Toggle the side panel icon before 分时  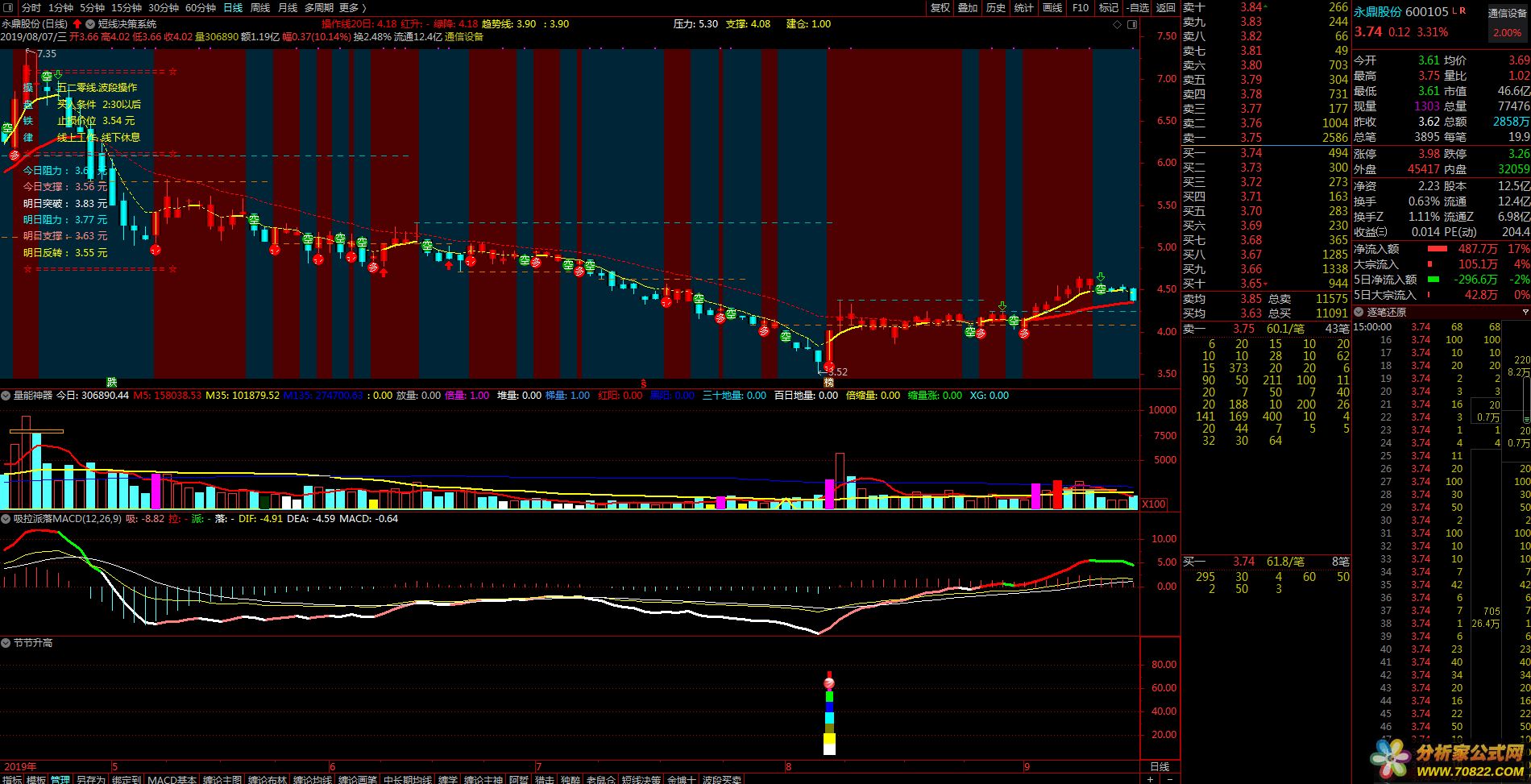[x=8, y=7]
